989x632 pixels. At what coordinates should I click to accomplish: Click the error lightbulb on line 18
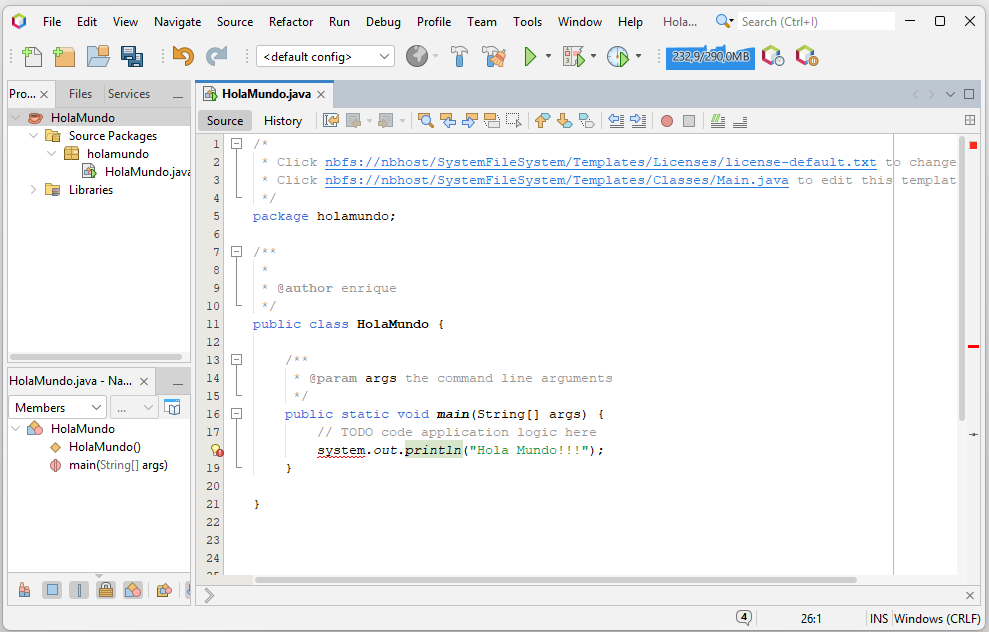pos(216,450)
